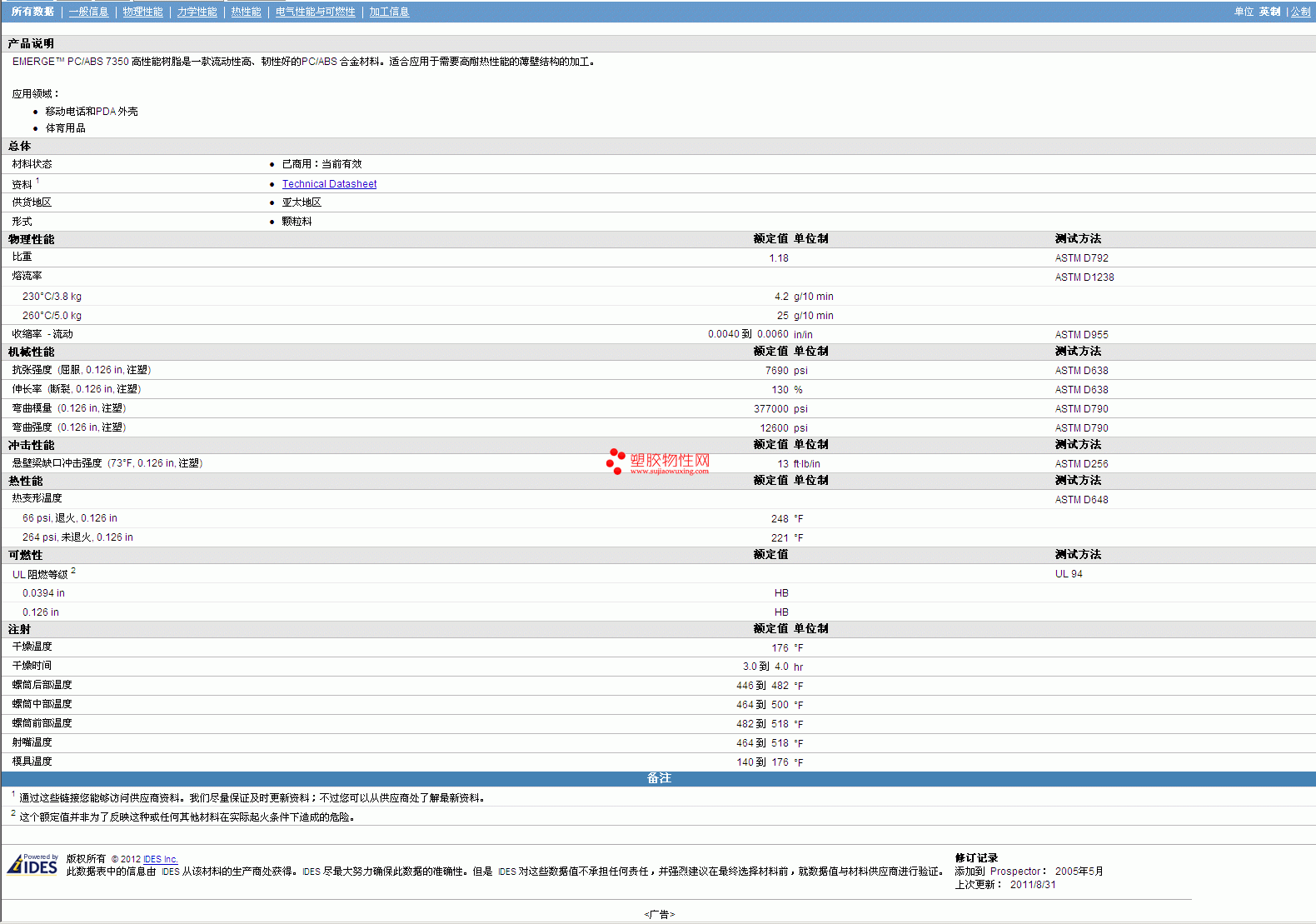
Task: Click the ASTM D648 test method
Action: pyautogui.click(x=1081, y=500)
